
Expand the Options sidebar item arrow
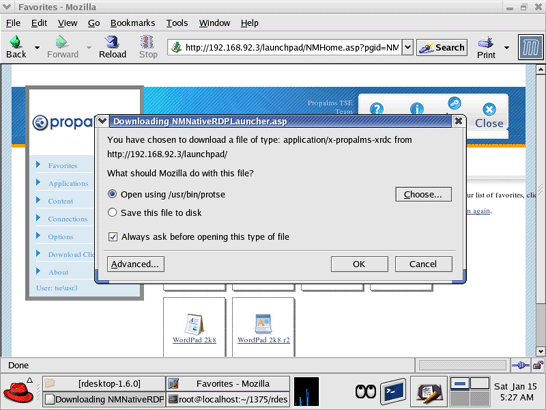click(38, 235)
